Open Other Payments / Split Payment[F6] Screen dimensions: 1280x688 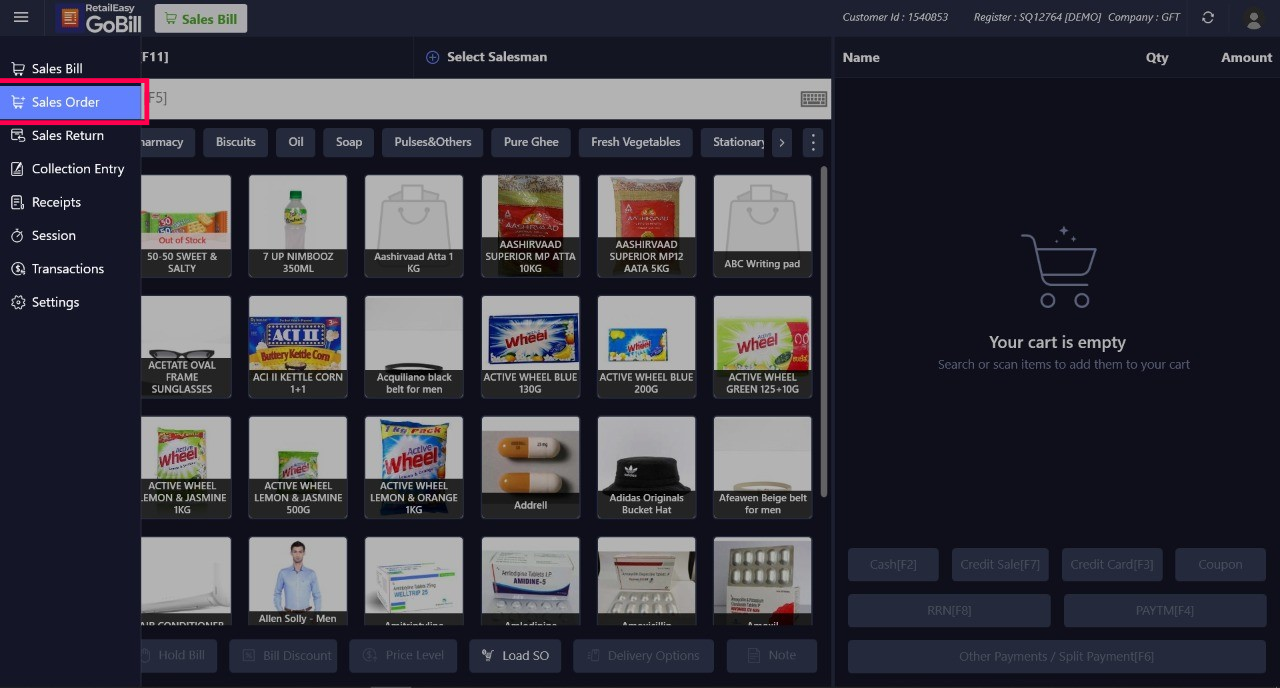[x=1057, y=657]
